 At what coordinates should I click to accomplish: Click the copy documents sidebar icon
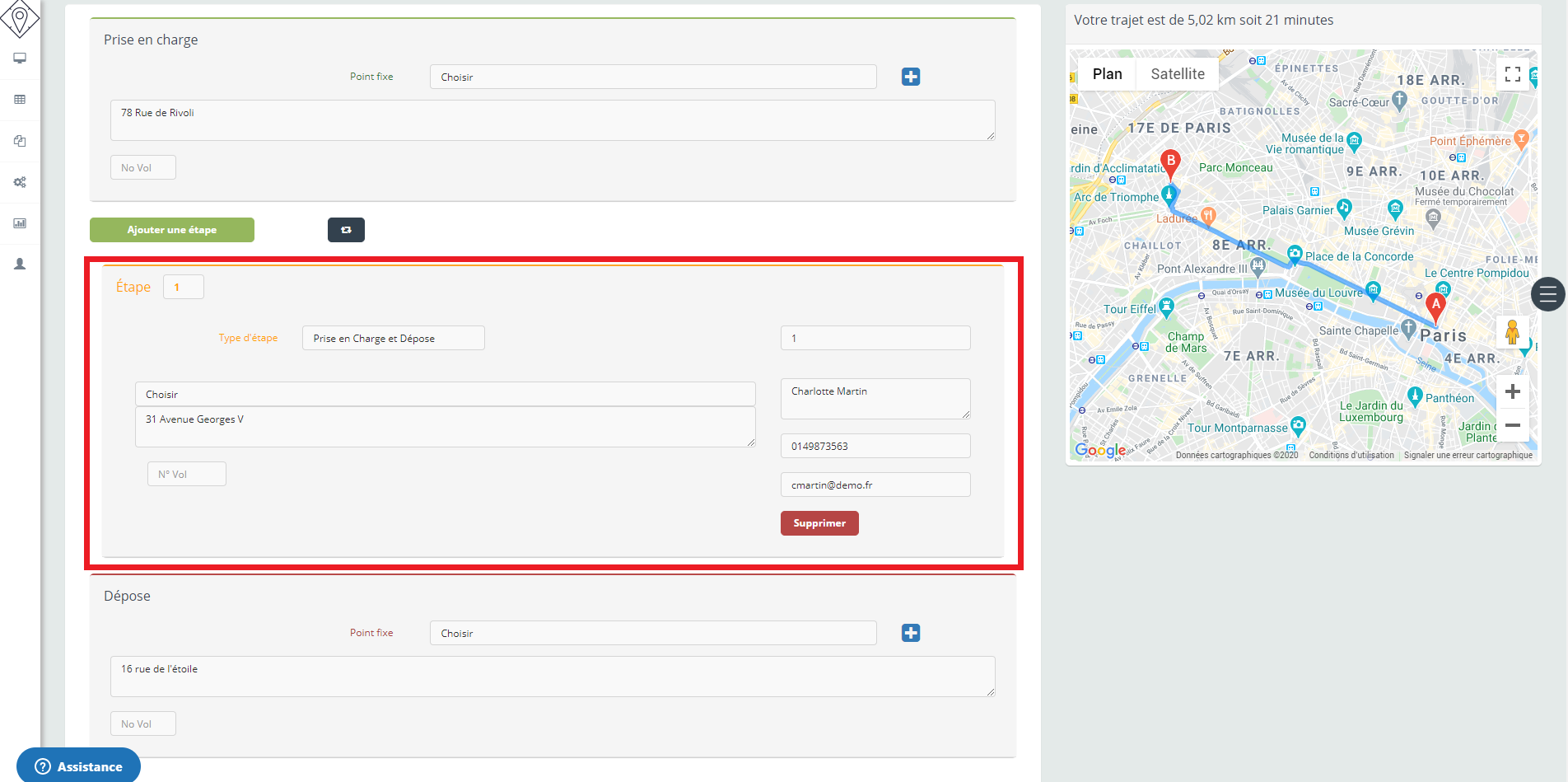20,141
